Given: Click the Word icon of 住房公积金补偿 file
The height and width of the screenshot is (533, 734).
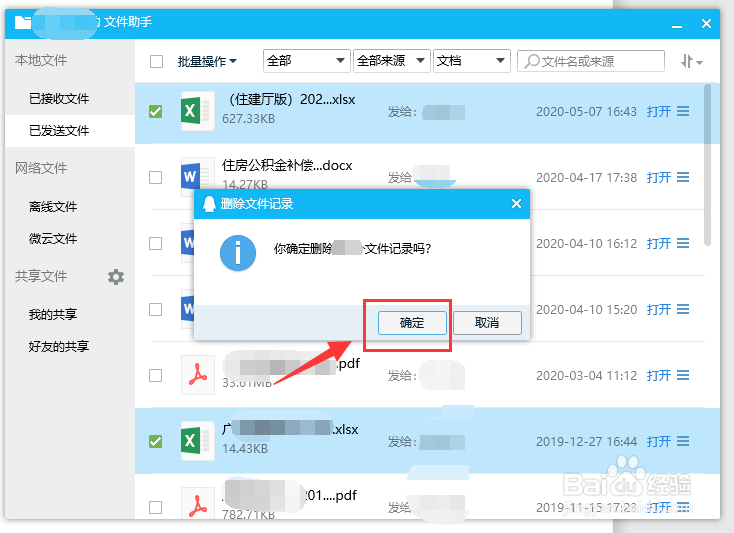Looking at the screenshot, I should (x=197, y=176).
